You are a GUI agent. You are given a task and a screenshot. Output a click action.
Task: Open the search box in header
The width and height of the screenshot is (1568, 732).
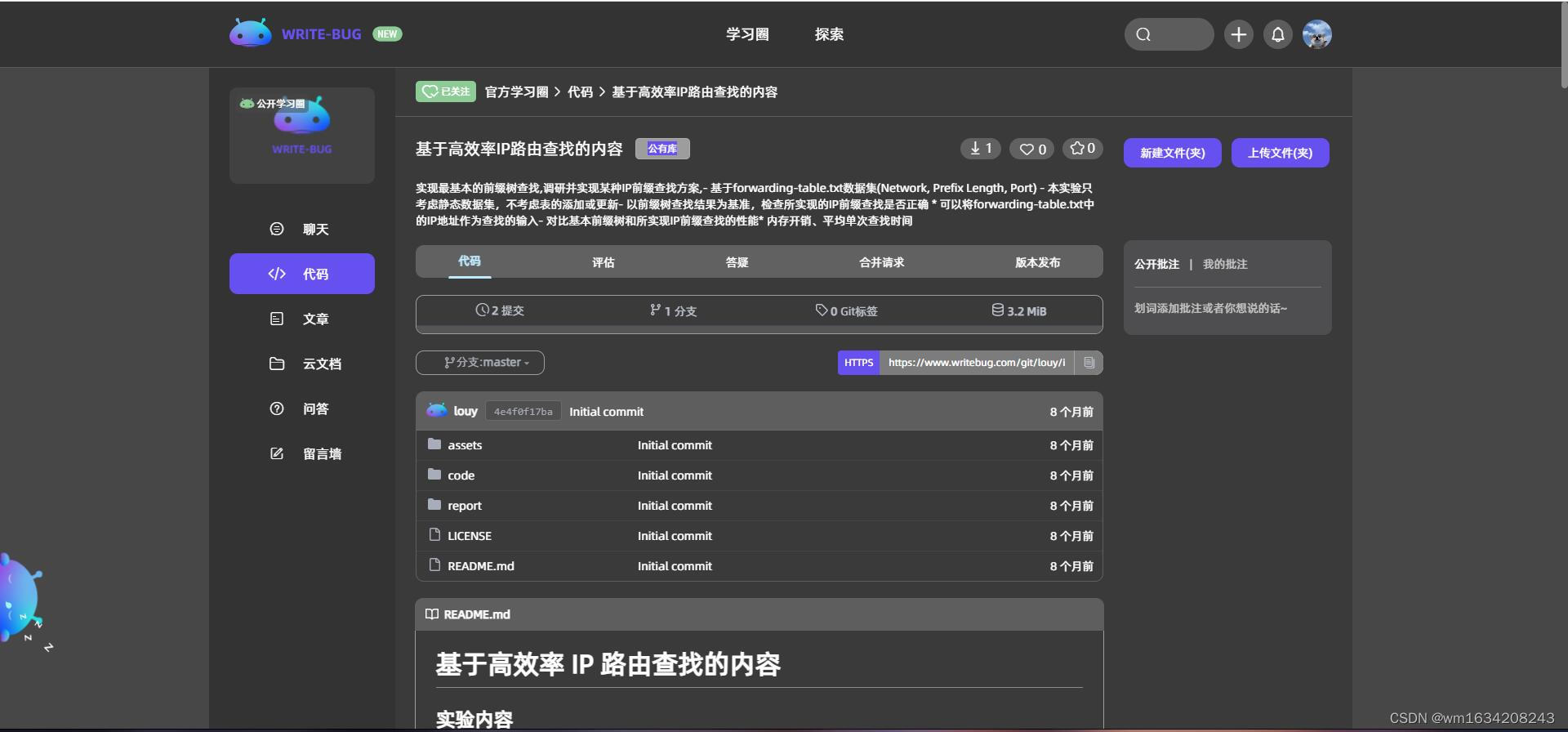(x=1169, y=34)
